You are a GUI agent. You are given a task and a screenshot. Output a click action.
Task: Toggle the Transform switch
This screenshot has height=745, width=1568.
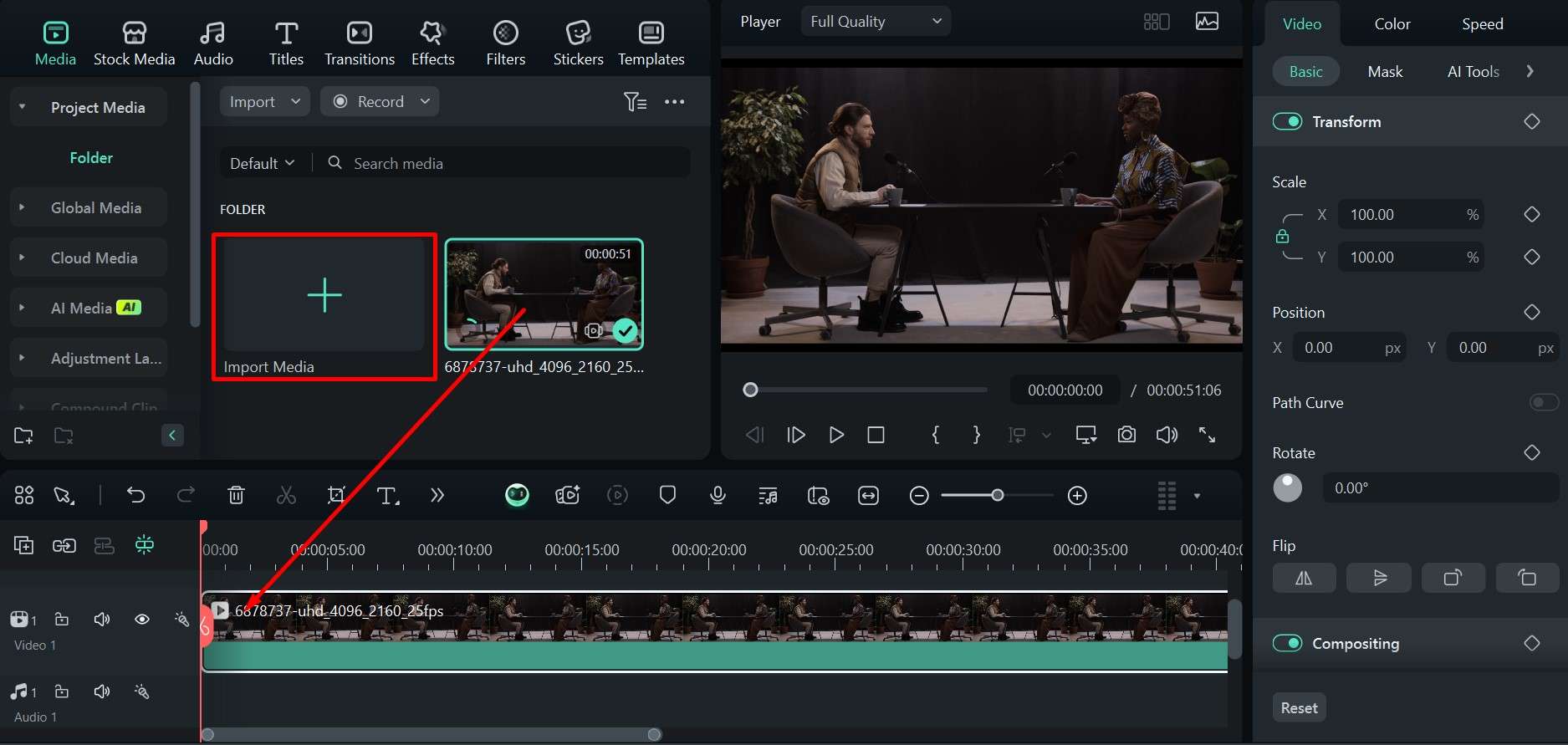[x=1287, y=121]
